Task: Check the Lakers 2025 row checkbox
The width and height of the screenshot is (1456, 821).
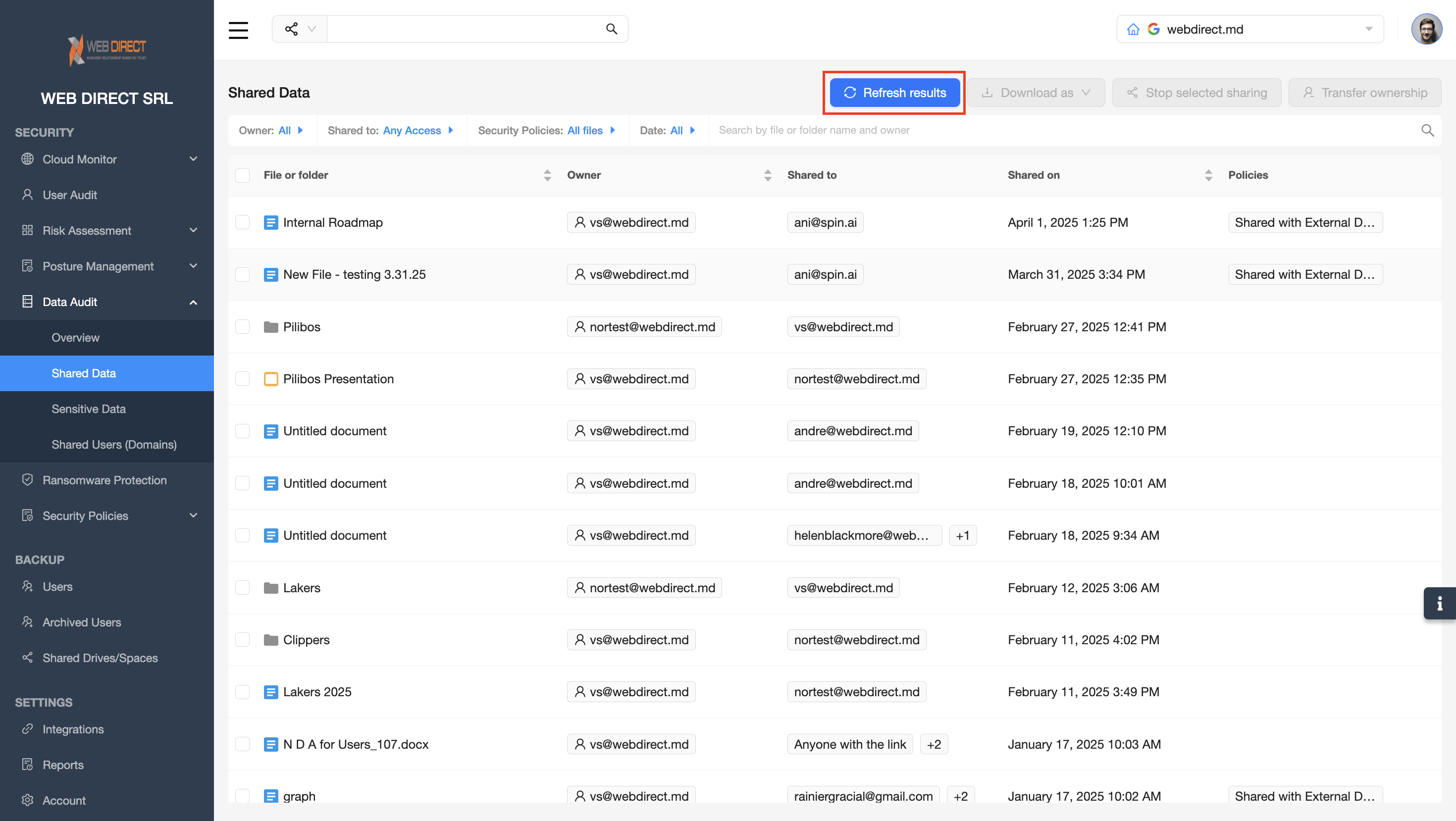Action: pyautogui.click(x=243, y=692)
